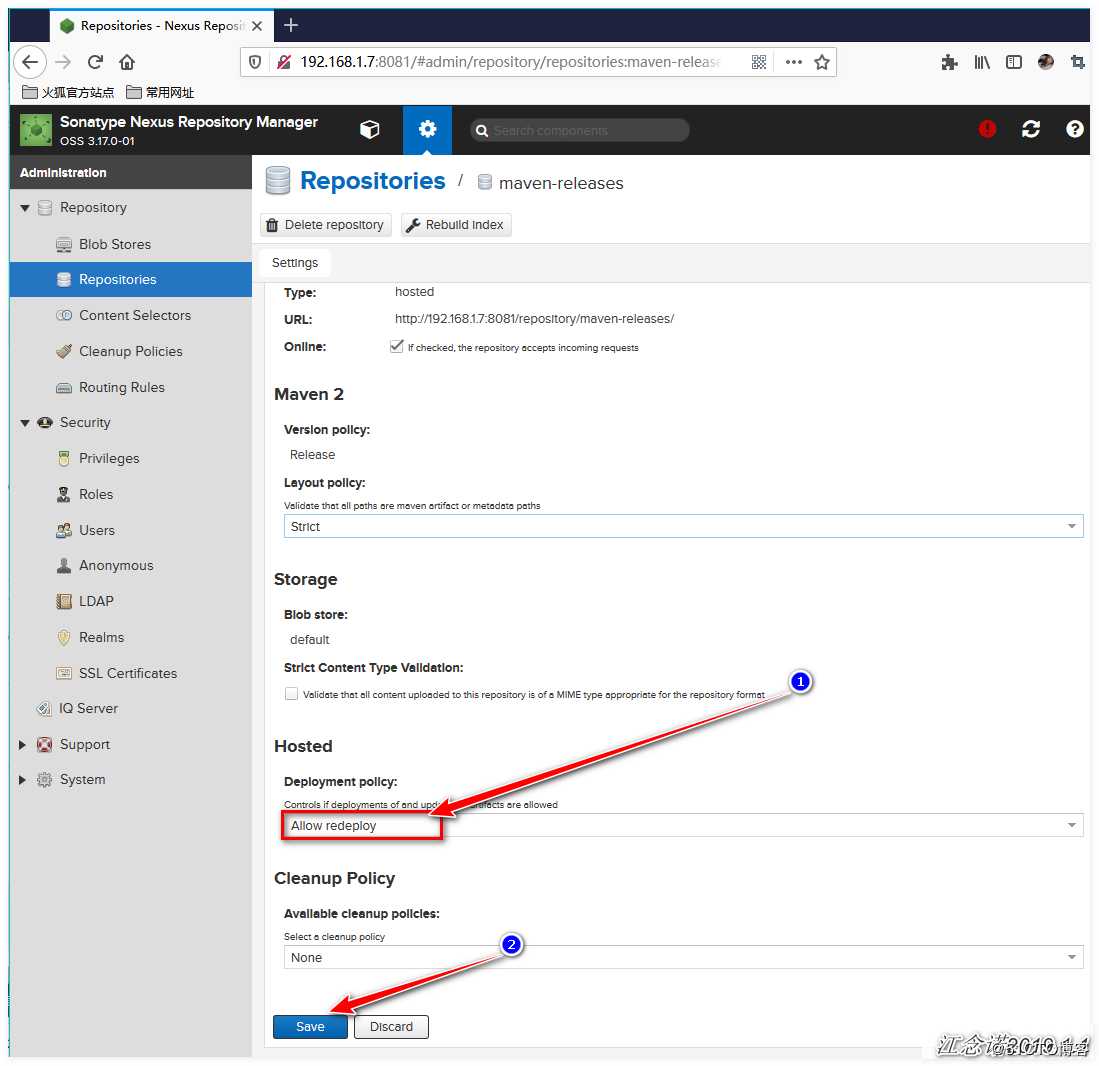Open LDAP under Security
This screenshot has width=1099, height=1066.
pyautogui.click(x=96, y=601)
